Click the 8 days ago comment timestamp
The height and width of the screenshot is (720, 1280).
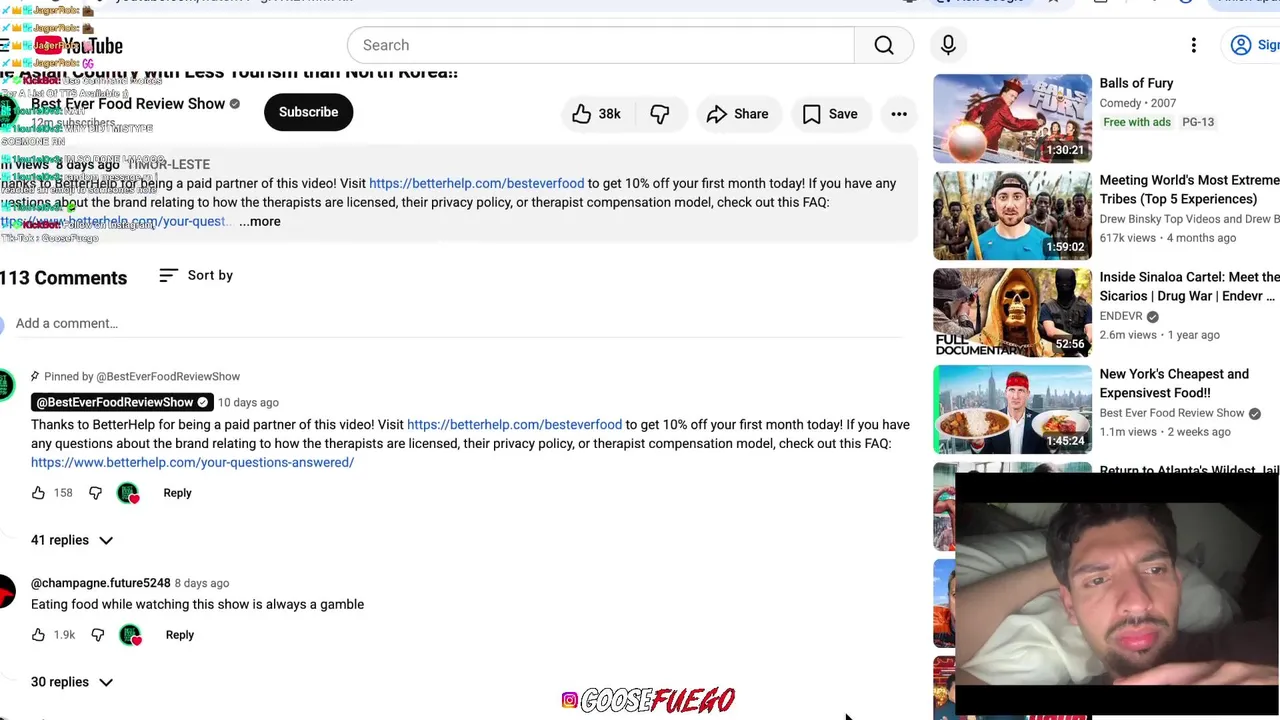tap(202, 583)
